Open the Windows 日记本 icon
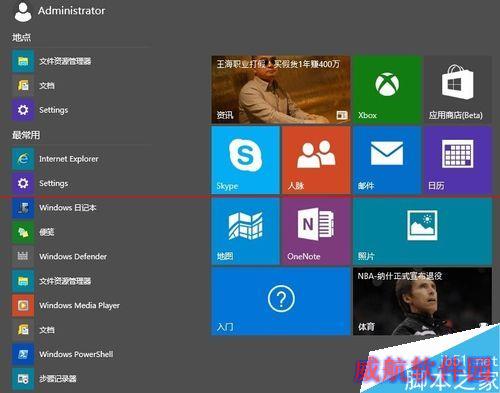Viewport: 500px width, 393px height. click(23, 208)
